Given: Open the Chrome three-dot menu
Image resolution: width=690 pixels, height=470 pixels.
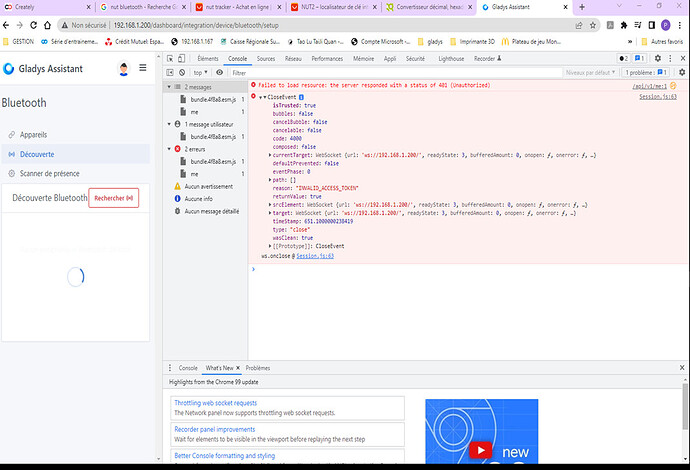Looking at the screenshot, I should (x=680, y=26).
